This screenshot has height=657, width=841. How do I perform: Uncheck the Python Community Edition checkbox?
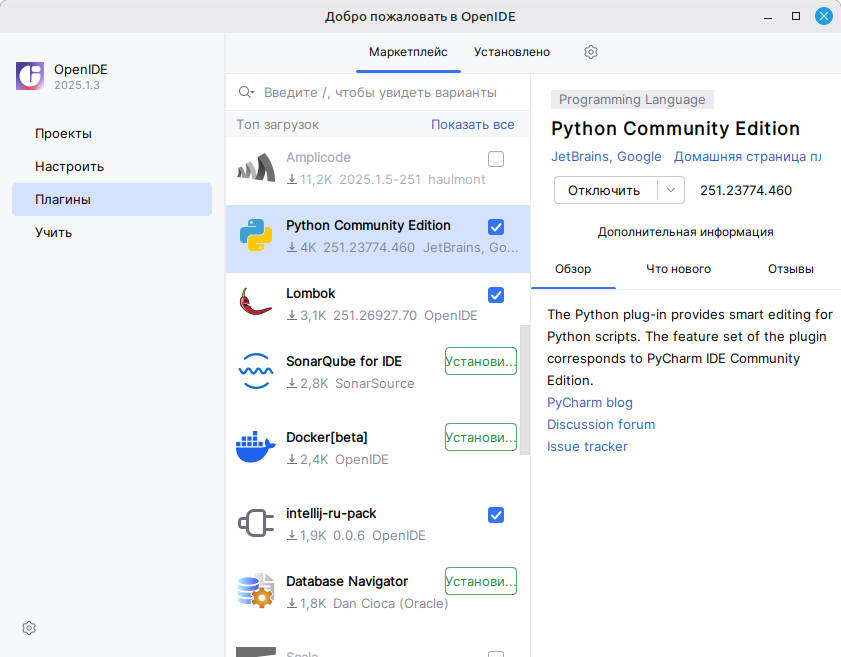[x=496, y=227]
